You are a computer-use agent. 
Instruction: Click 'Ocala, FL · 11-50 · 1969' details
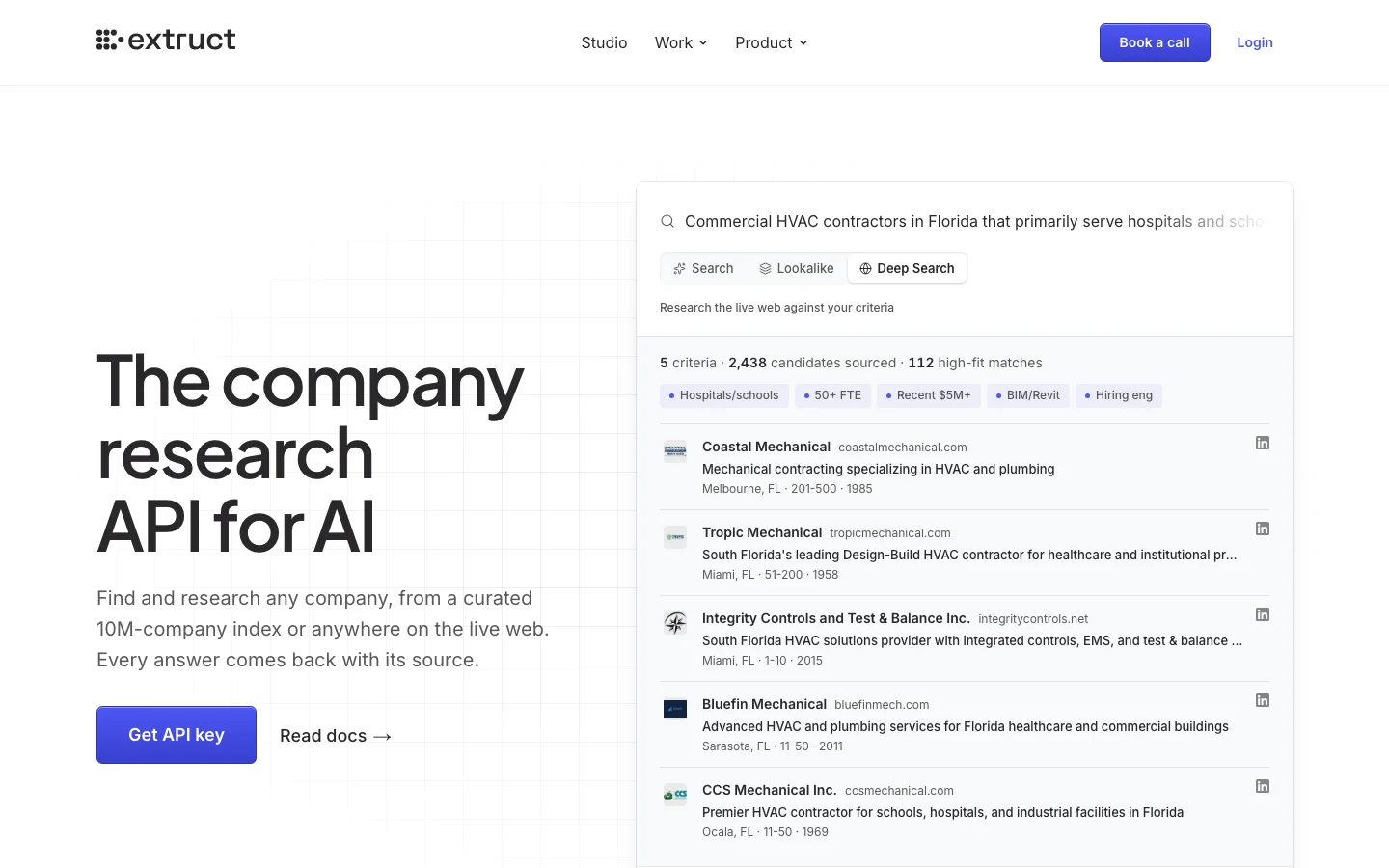coord(765,832)
